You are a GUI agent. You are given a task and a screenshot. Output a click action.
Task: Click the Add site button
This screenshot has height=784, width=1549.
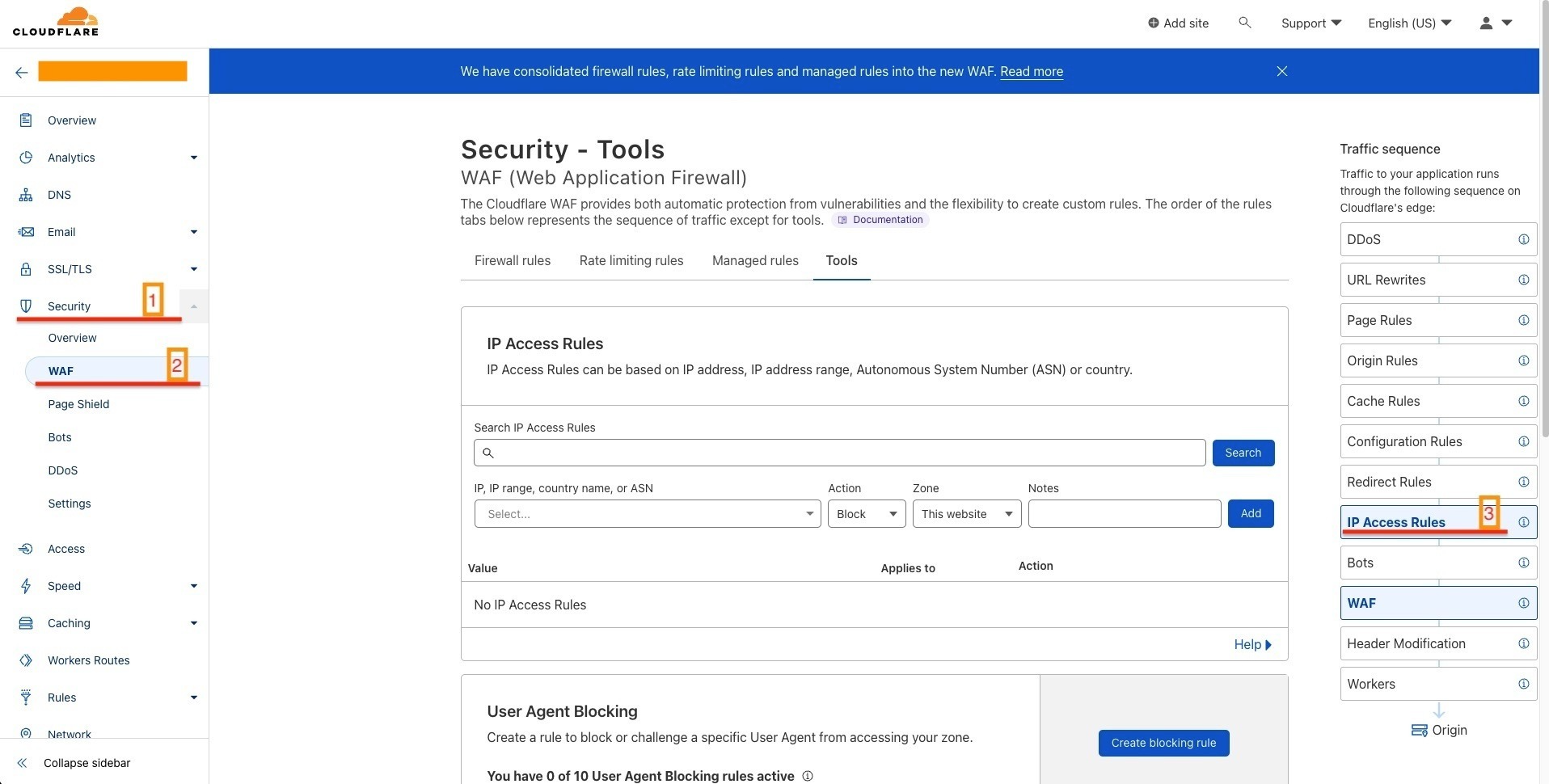point(1178,23)
